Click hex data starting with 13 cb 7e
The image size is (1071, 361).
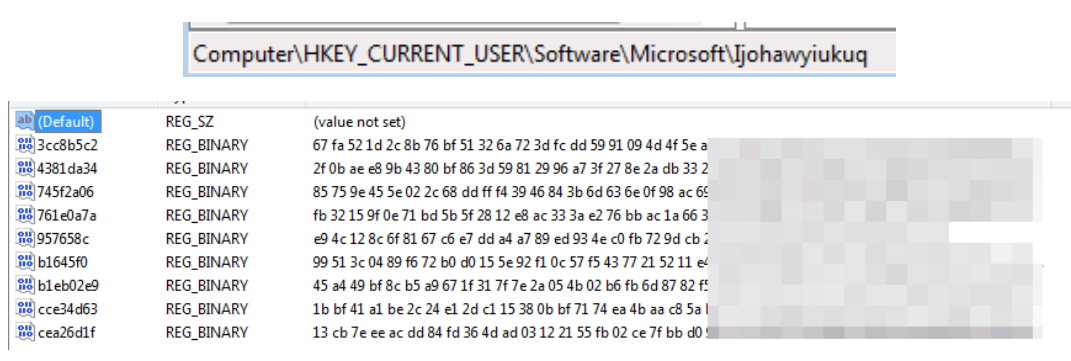(510, 332)
